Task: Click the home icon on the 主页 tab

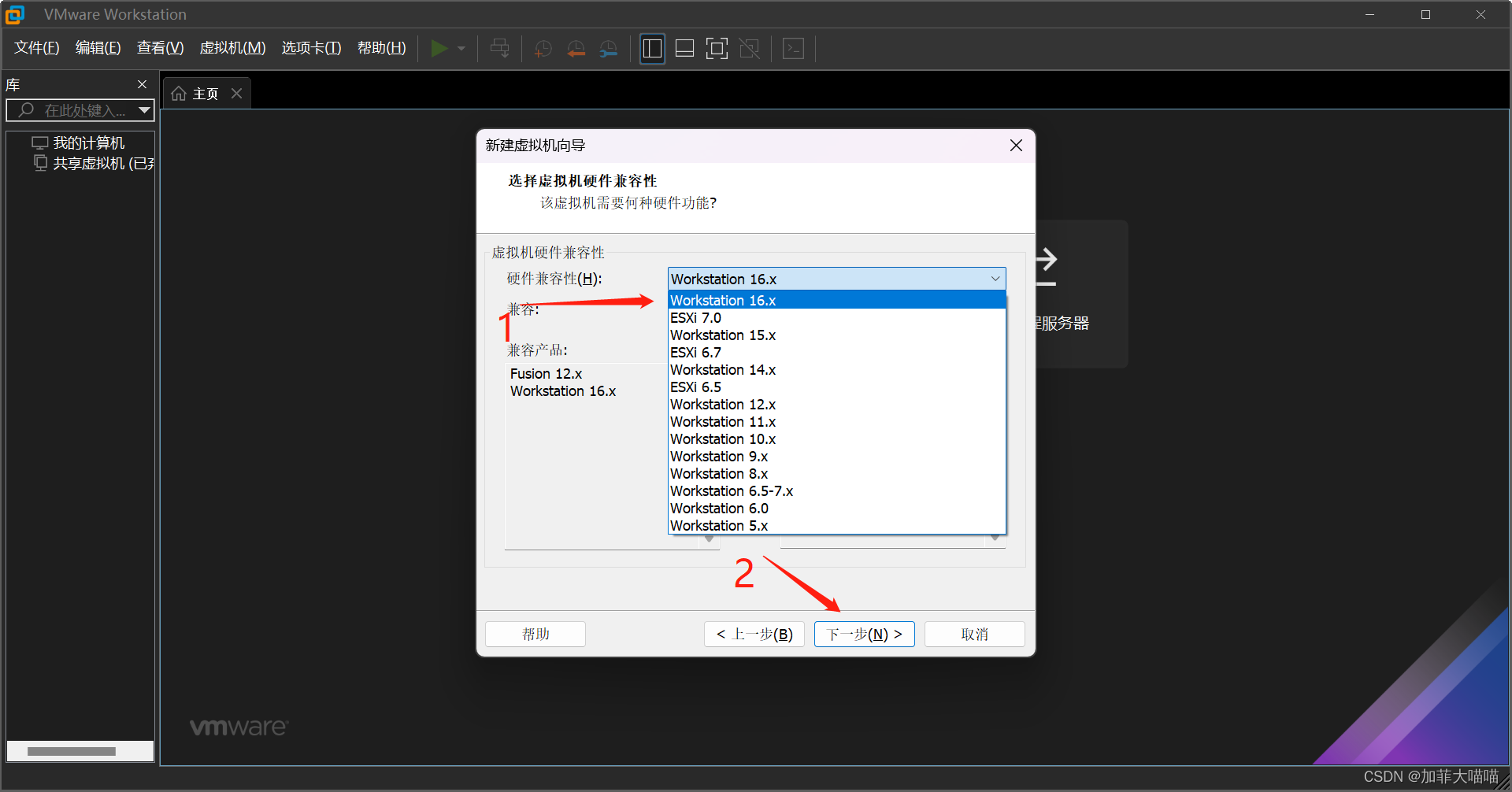Action: click(179, 94)
